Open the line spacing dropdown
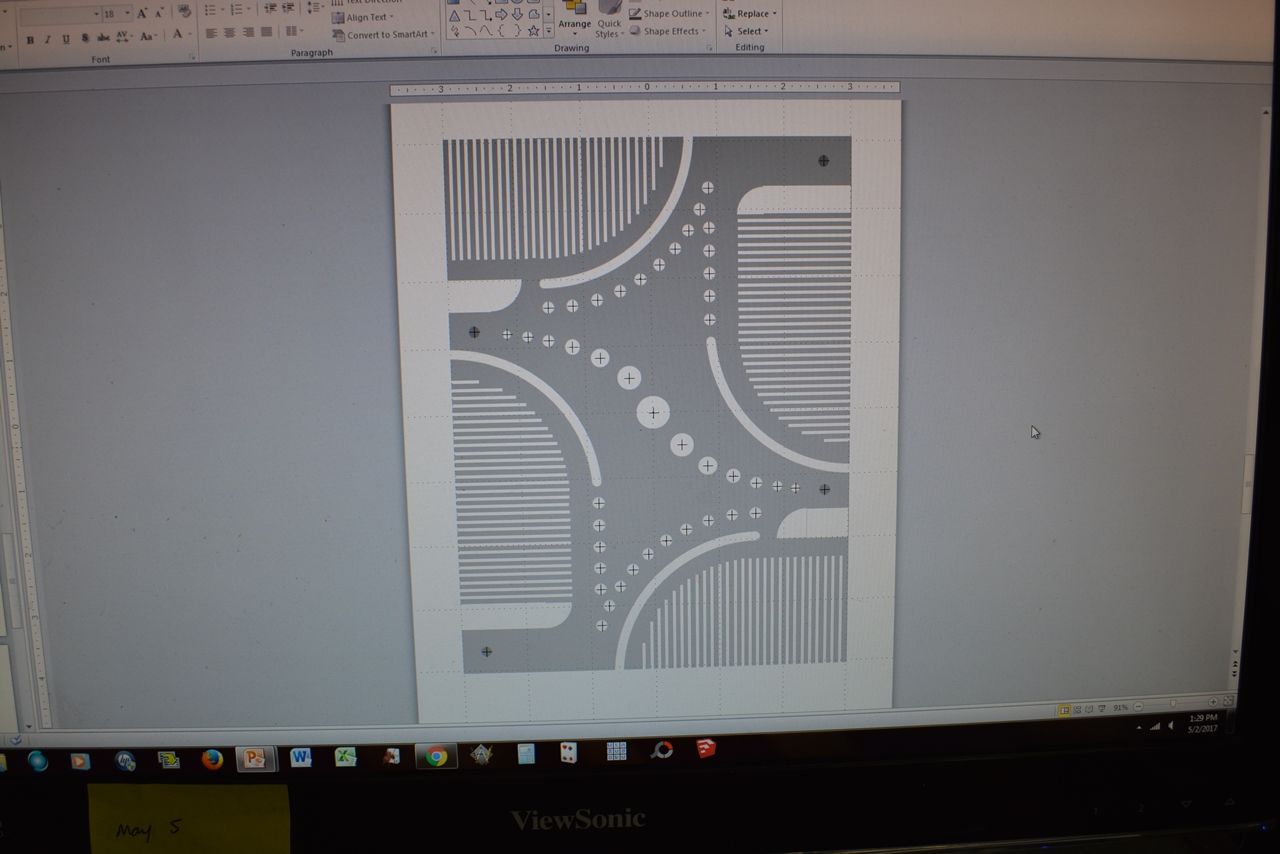1280x854 pixels. 315,8
